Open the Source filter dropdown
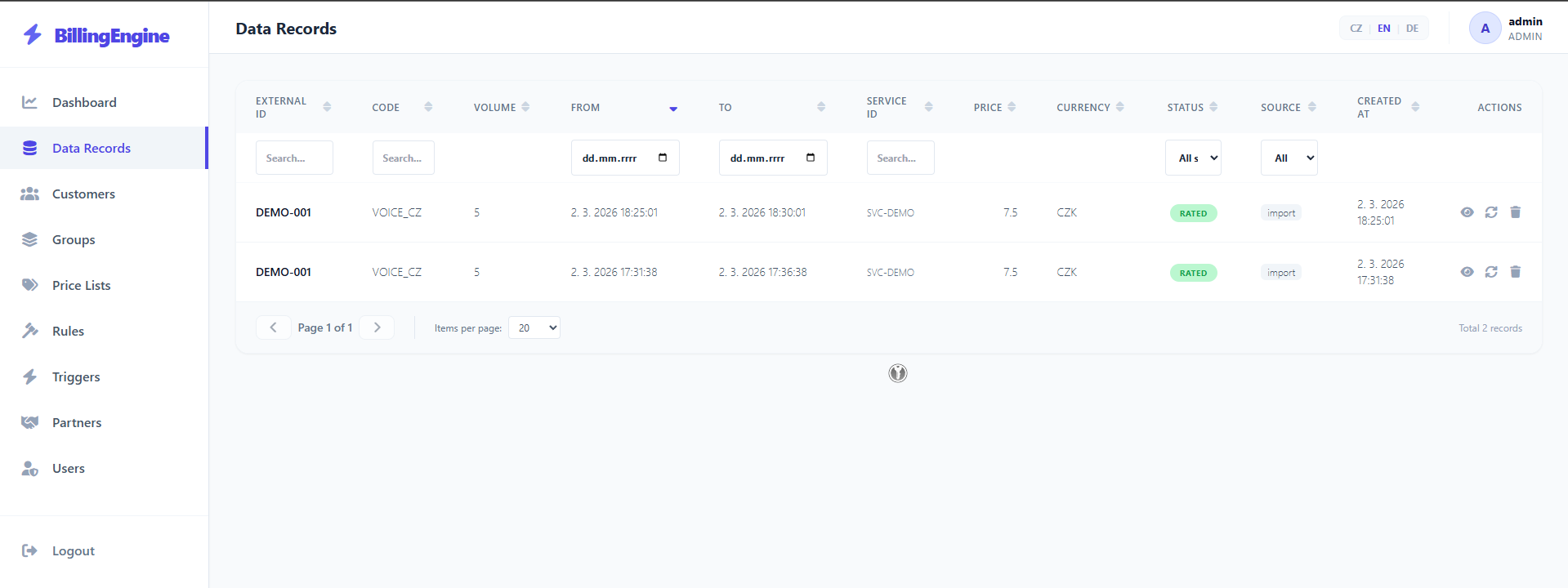The image size is (1568, 588). click(x=1289, y=158)
